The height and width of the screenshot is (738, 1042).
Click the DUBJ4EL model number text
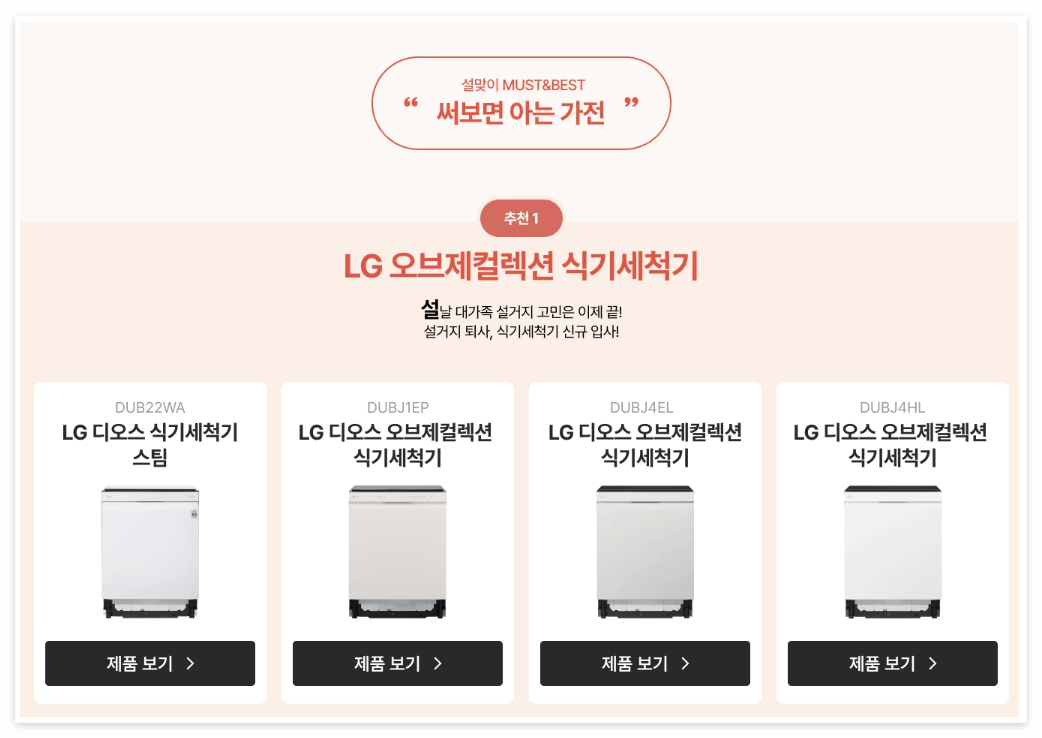pyautogui.click(x=641, y=407)
